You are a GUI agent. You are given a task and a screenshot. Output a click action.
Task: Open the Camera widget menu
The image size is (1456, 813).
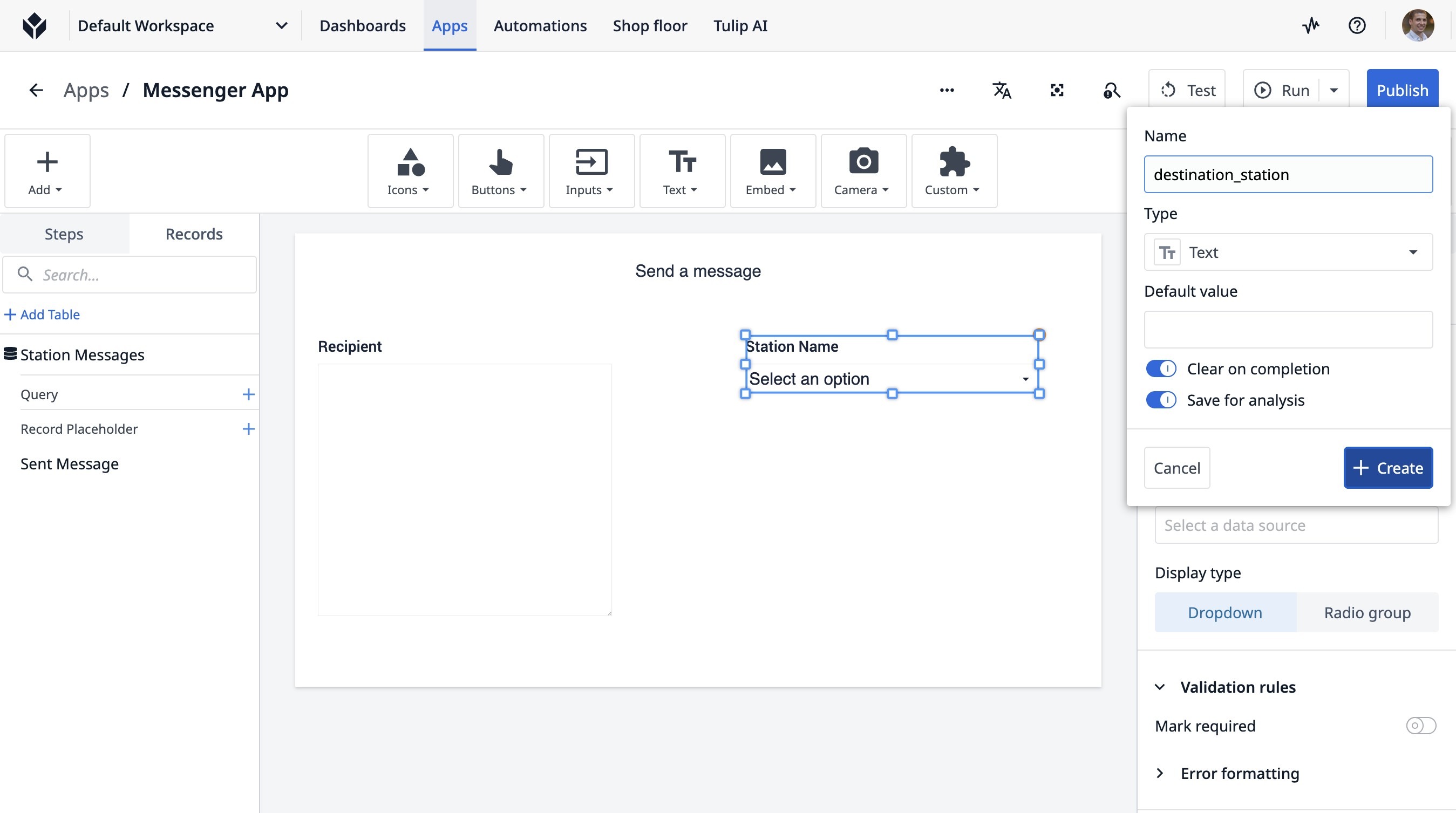[x=863, y=171]
